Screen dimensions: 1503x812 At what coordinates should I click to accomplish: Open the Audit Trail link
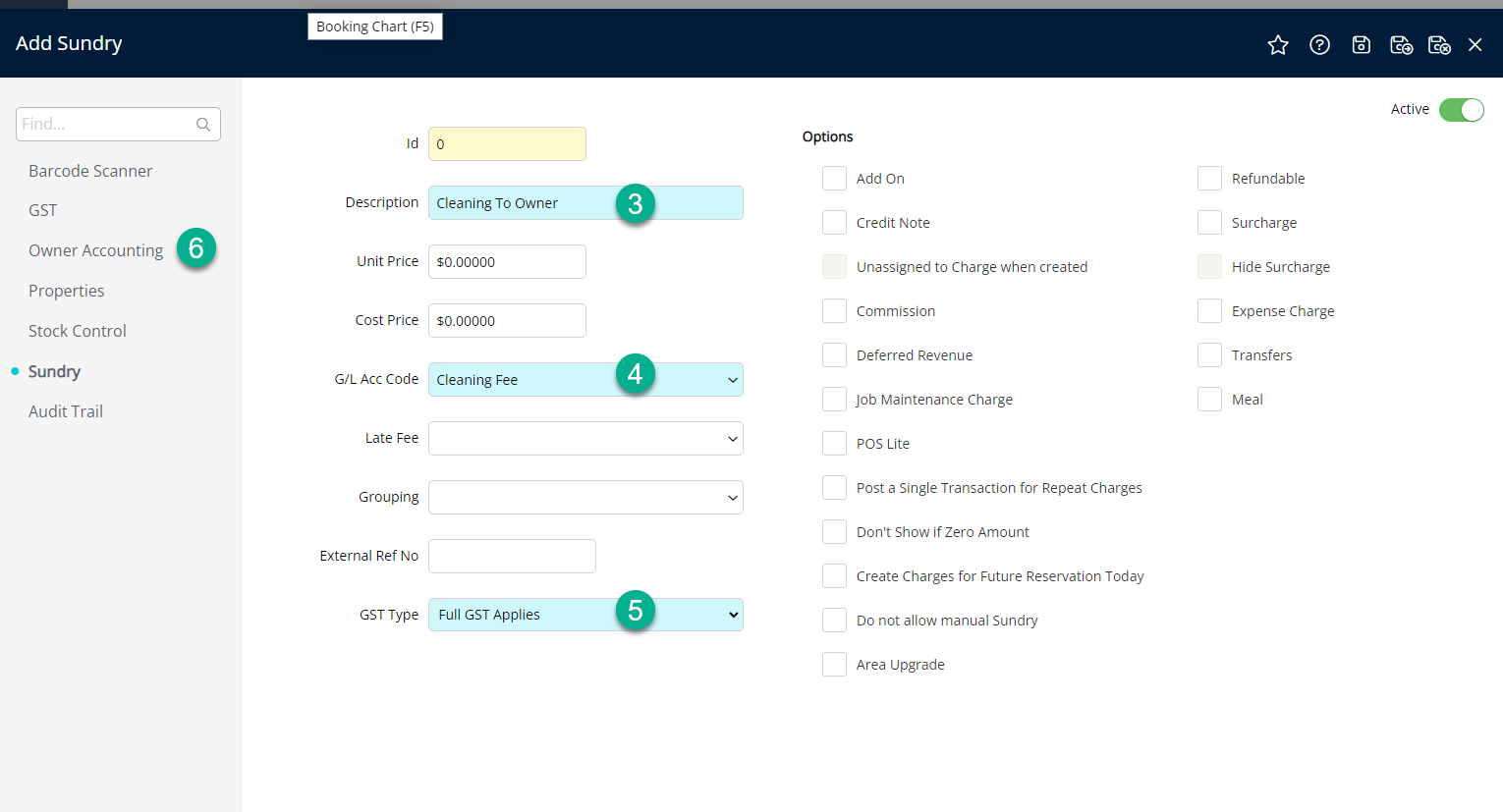66,411
